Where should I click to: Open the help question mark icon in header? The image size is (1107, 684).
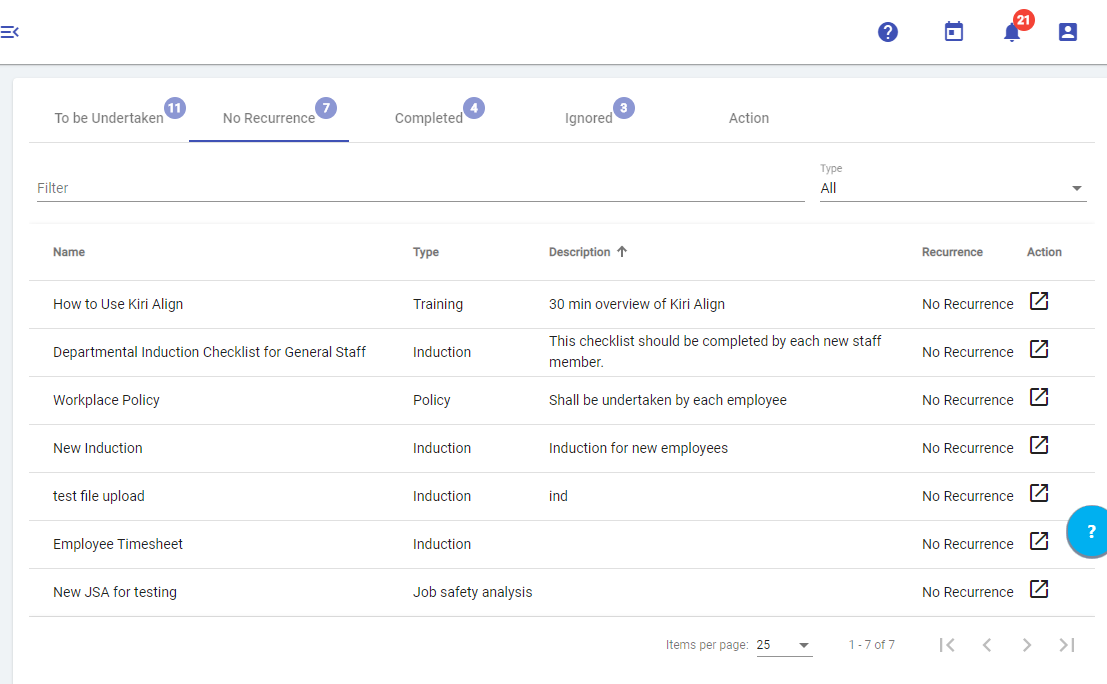[x=887, y=32]
